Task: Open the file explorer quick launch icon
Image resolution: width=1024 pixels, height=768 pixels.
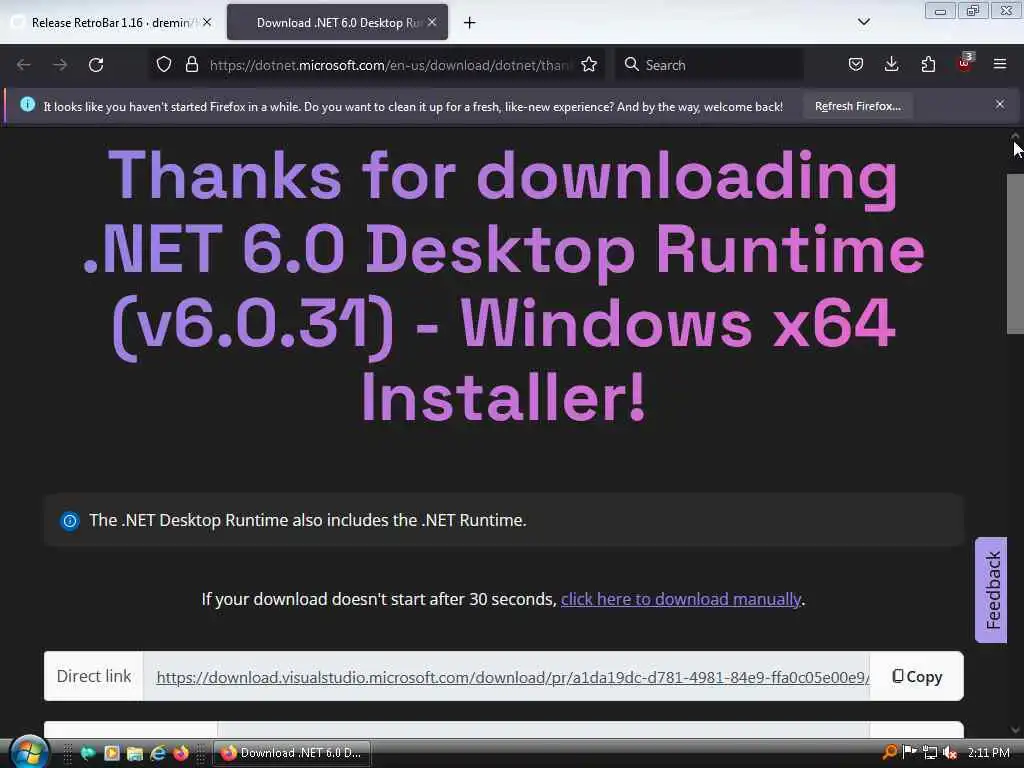Action: pos(135,753)
